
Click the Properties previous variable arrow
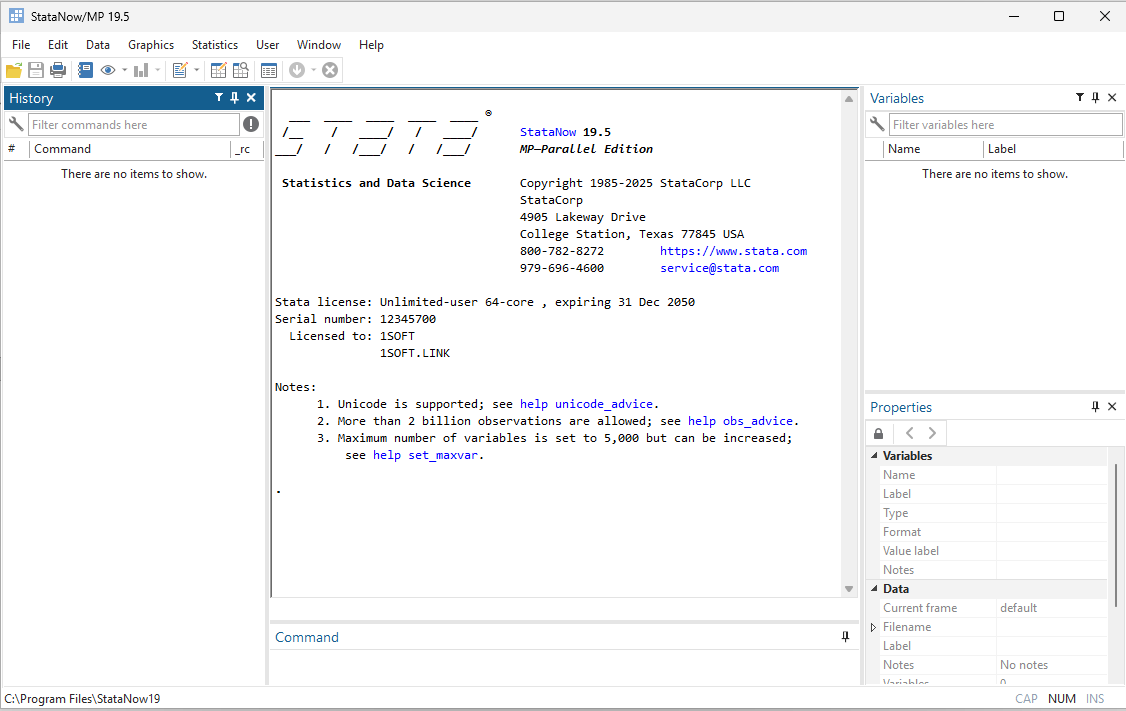[x=910, y=433]
